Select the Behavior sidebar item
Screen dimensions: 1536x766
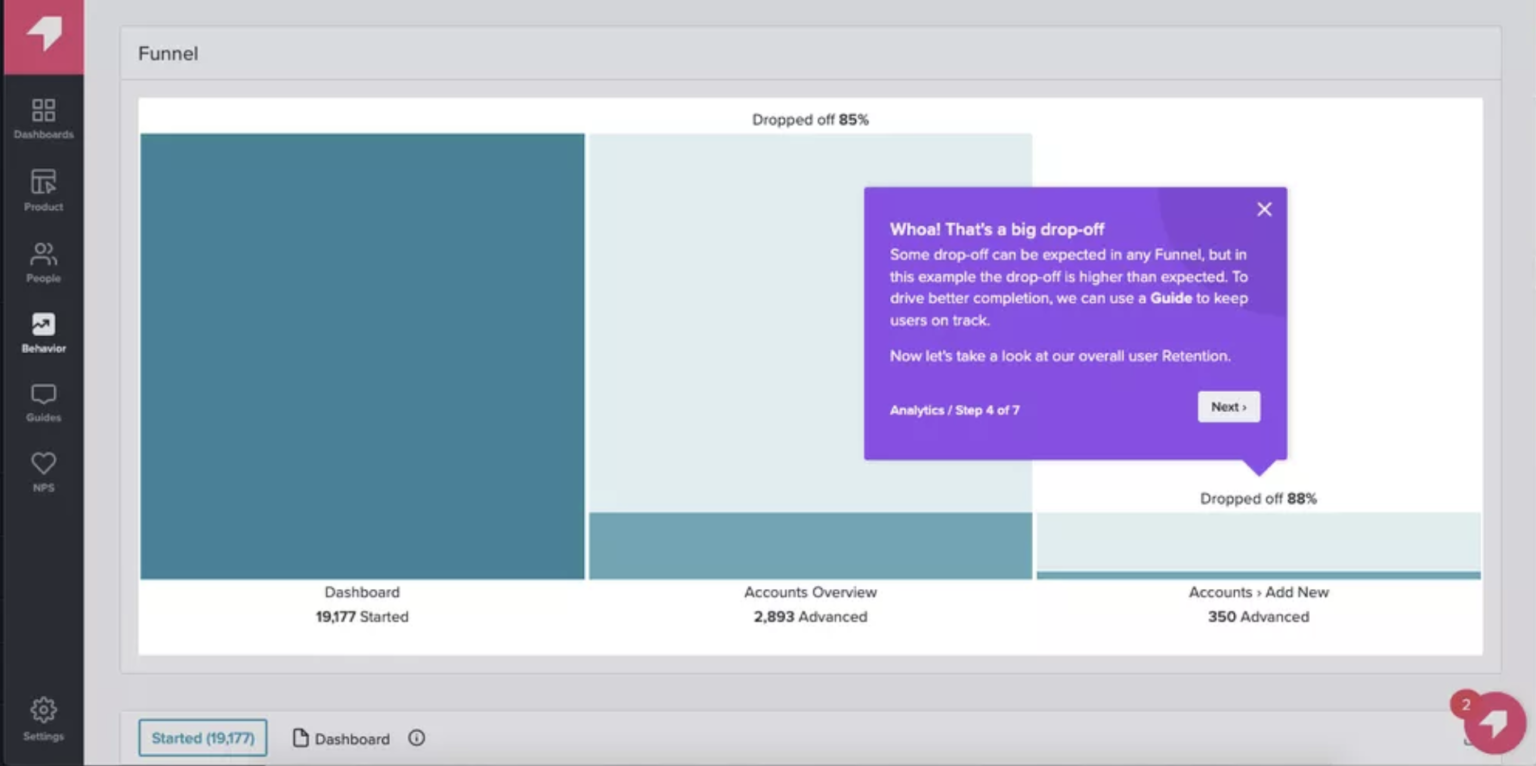[43, 333]
